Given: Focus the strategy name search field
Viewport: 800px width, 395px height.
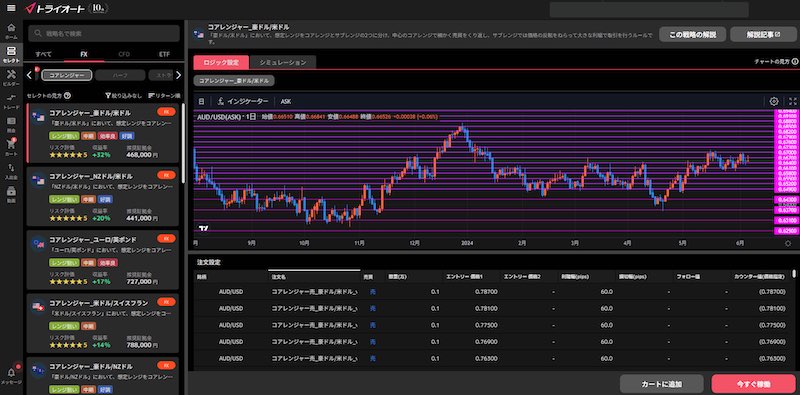Looking at the screenshot, I should (104, 34).
